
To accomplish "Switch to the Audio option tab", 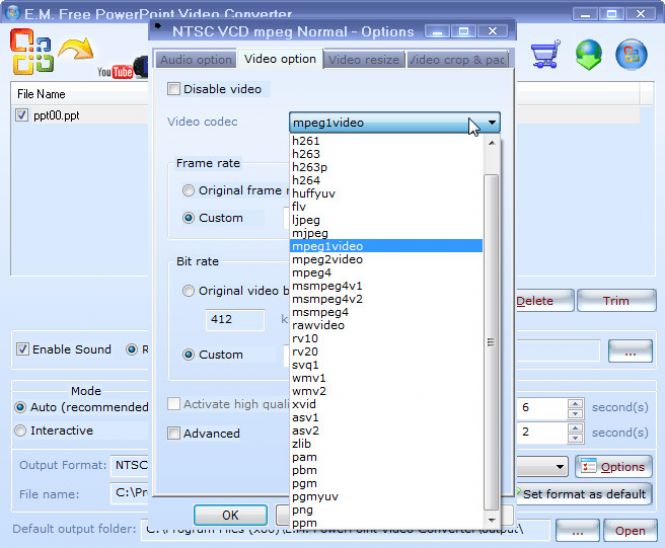I will pyautogui.click(x=194, y=60).
